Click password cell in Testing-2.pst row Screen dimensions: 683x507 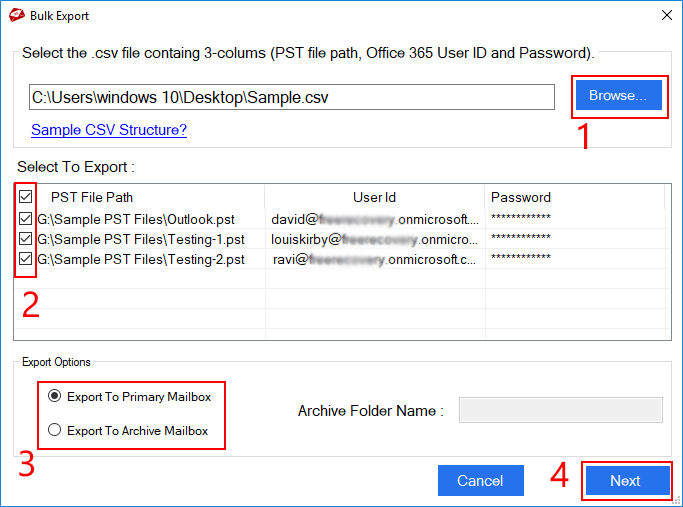[x=521, y=257]
